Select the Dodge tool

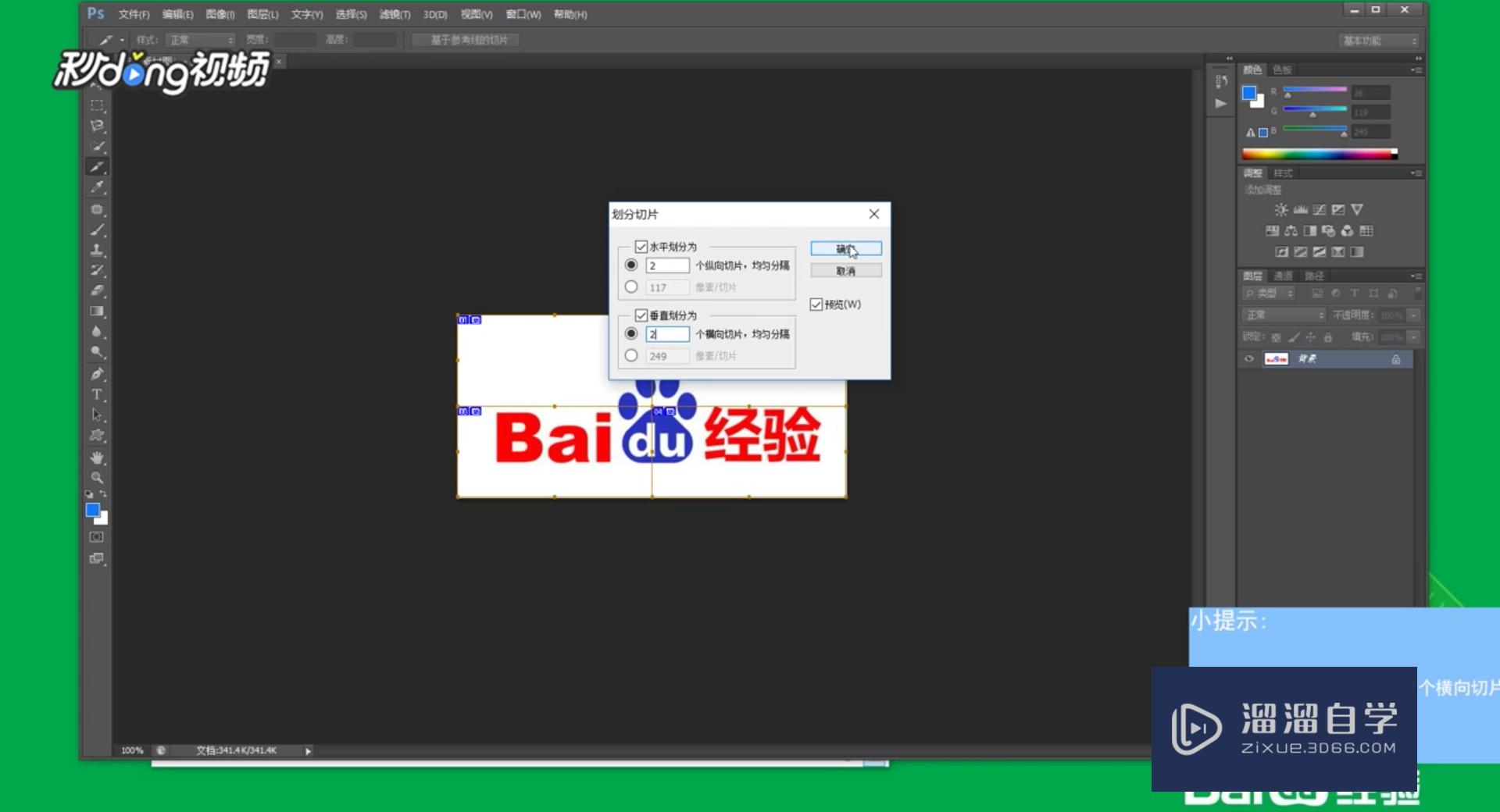(97, 351)
